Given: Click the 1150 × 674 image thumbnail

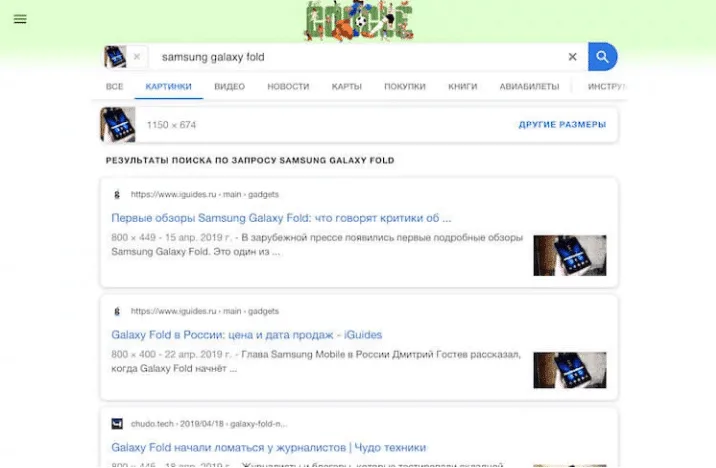Looking at the screenshot, I should (118, 125).
